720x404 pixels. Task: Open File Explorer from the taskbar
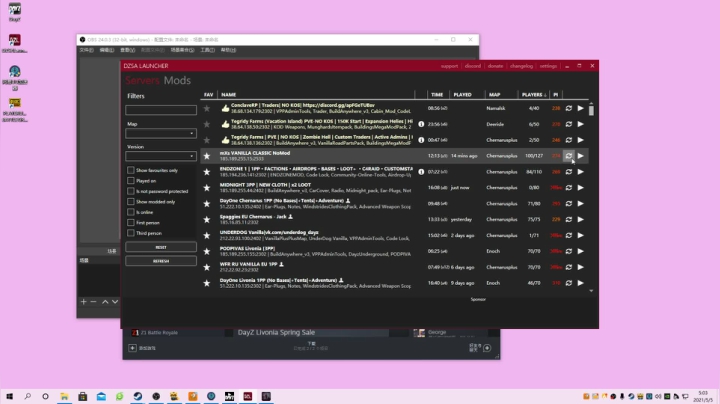click(64, 396)
